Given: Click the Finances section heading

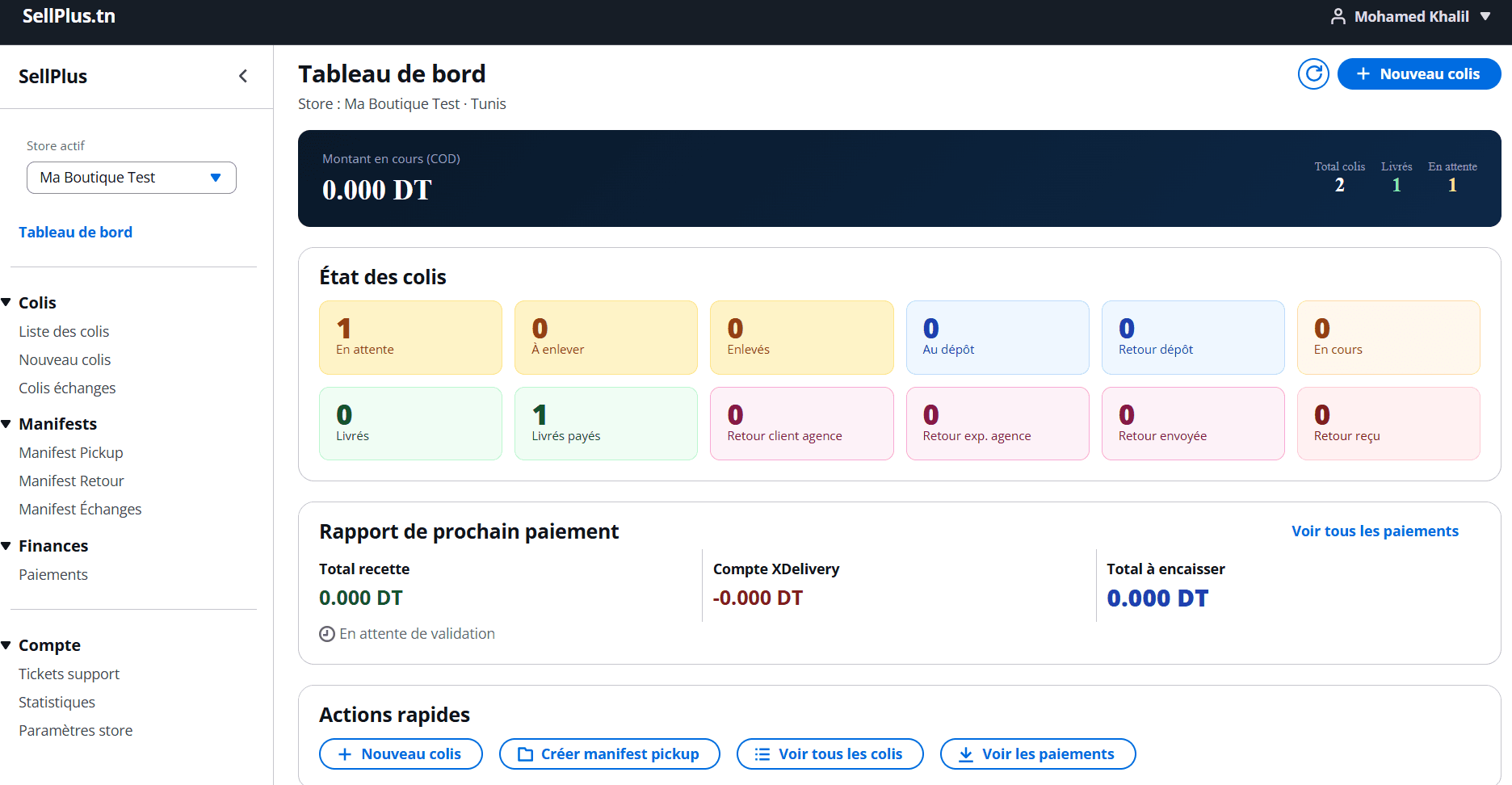Looking at the screenshot, I should 53,546.
